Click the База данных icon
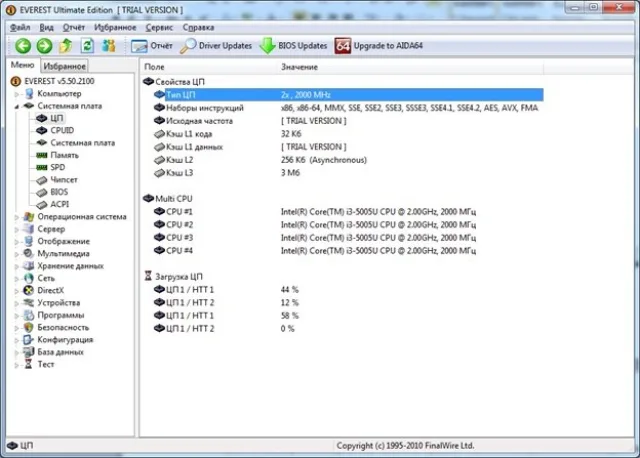The height and width of the screenshot is (458, 640). tap(29, 352)
